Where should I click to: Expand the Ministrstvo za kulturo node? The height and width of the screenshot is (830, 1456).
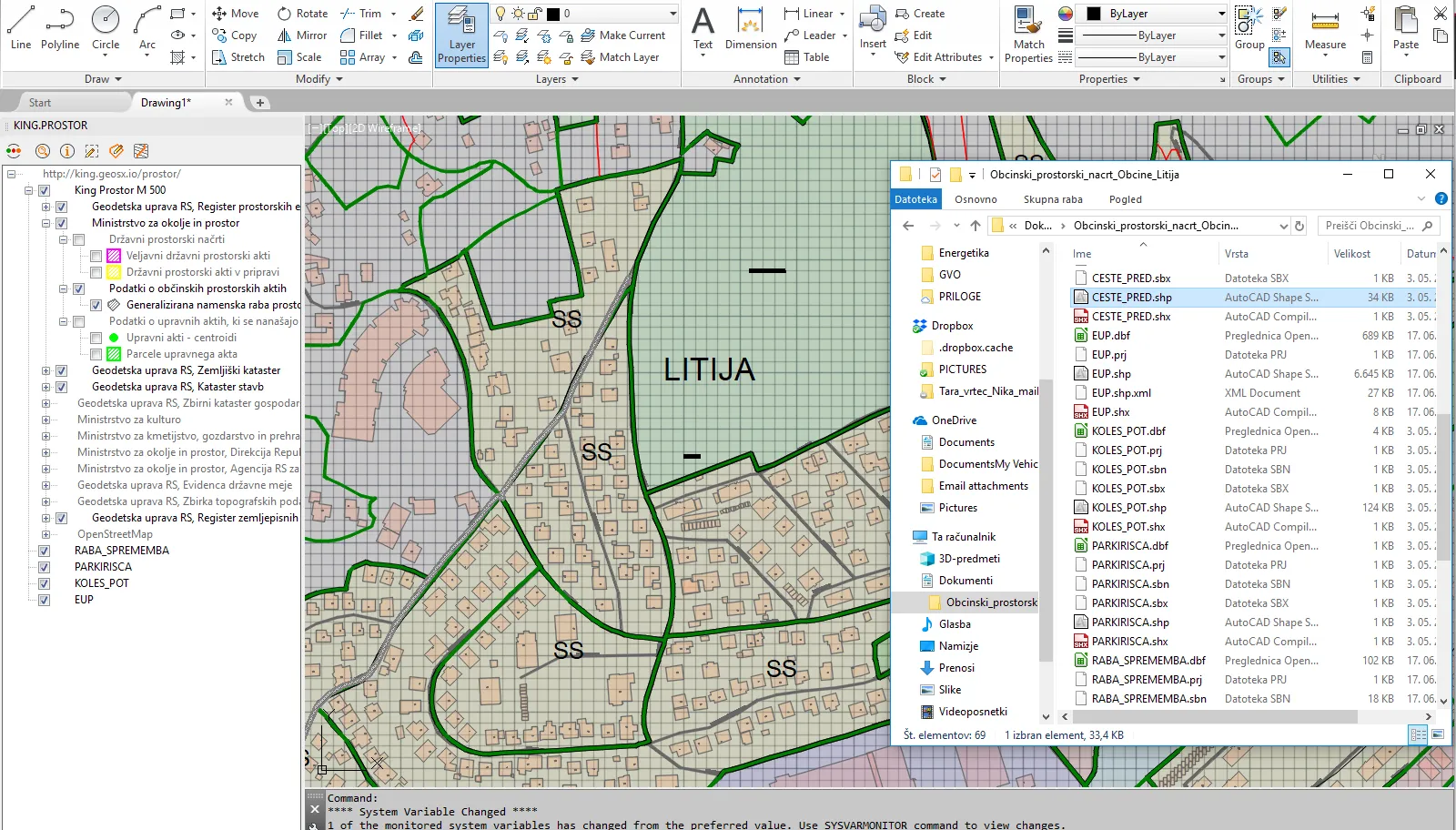coord(45,420)
